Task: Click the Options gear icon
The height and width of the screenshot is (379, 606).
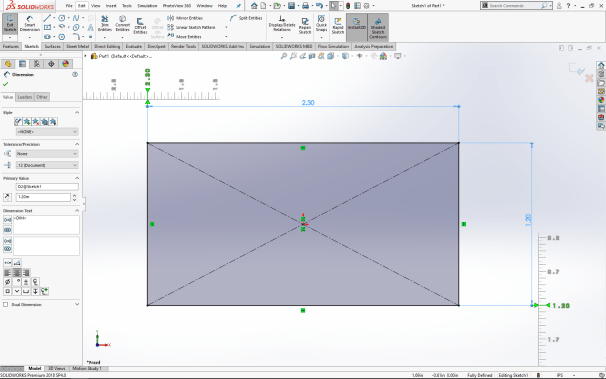Action: (366, 6)
